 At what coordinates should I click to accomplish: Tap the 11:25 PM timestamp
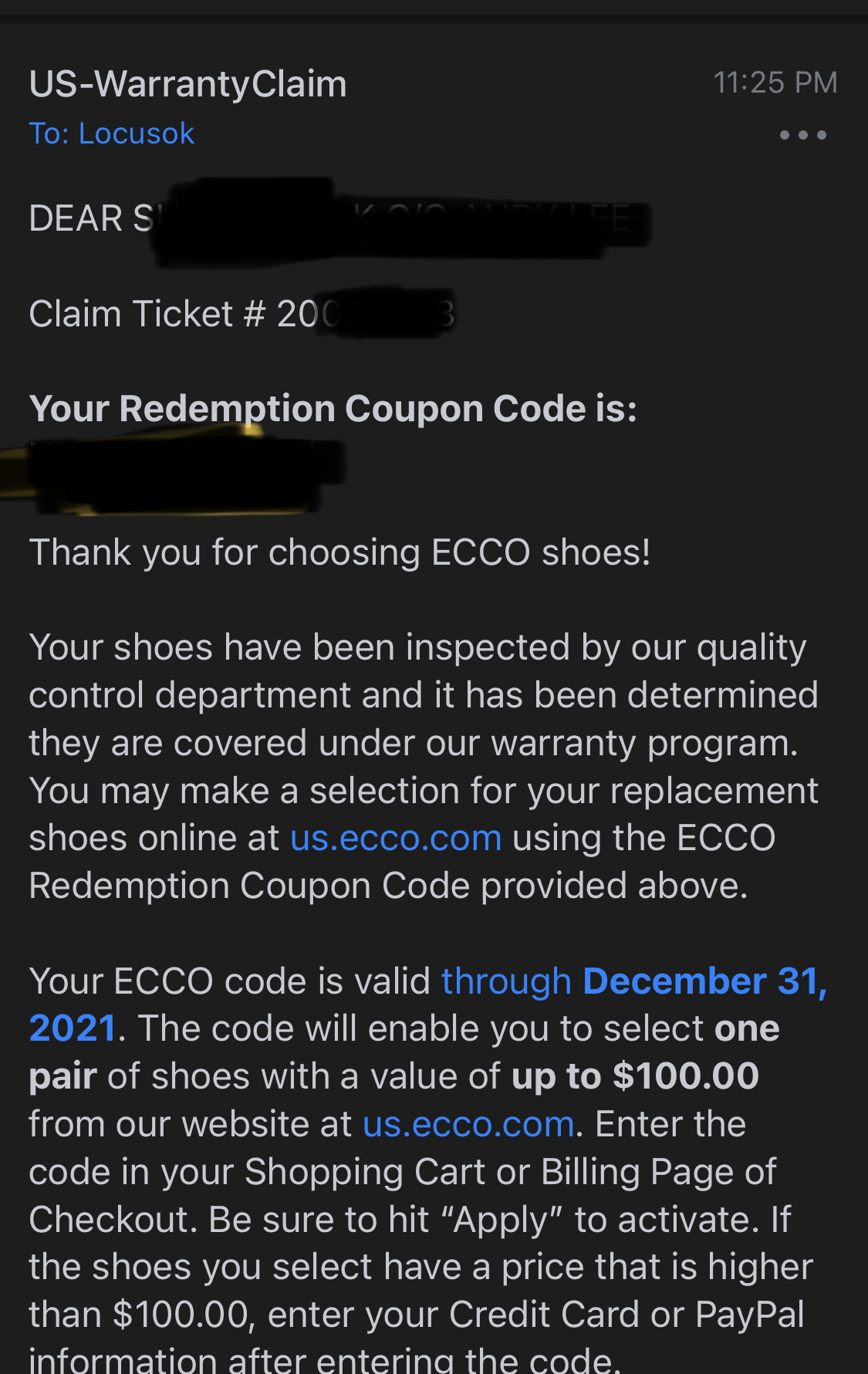(775, 83)
